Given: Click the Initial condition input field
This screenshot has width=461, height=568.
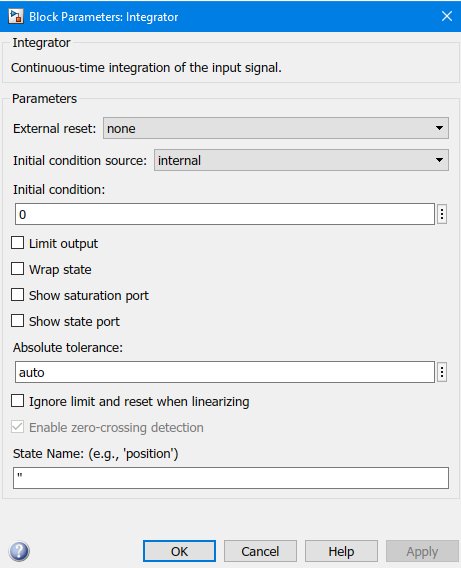Looking at the screenshot, I should pos(225,214).
